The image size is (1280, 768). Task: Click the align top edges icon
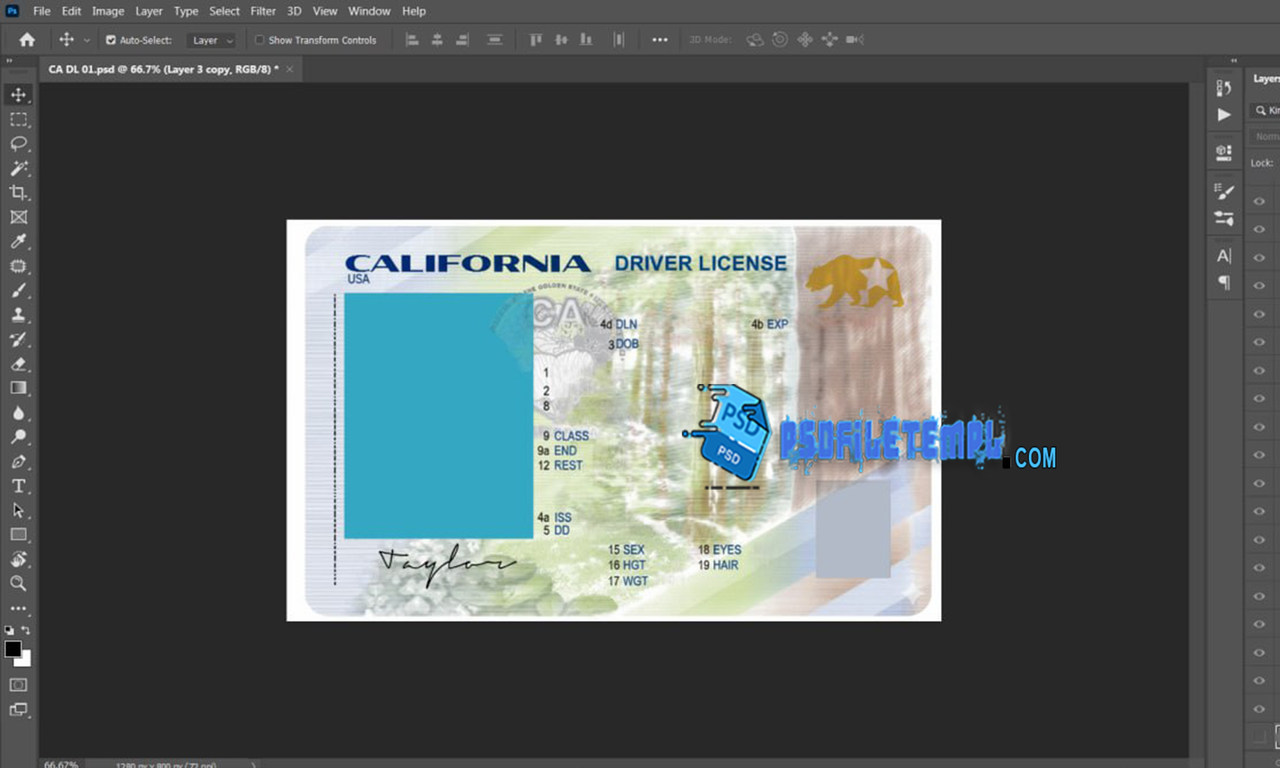[x=536, y=40]
